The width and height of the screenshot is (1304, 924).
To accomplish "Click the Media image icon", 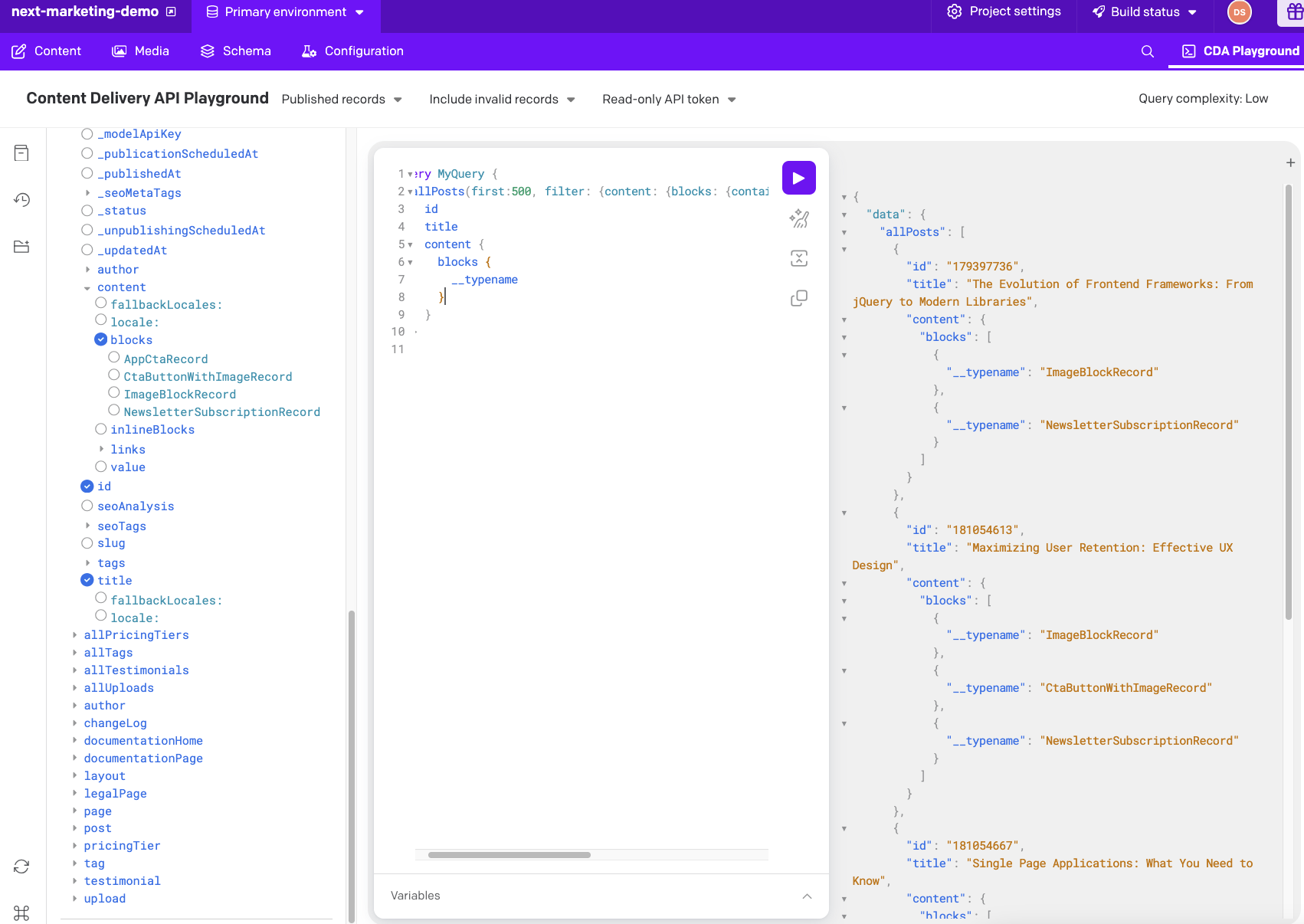I will pos(119,51).
